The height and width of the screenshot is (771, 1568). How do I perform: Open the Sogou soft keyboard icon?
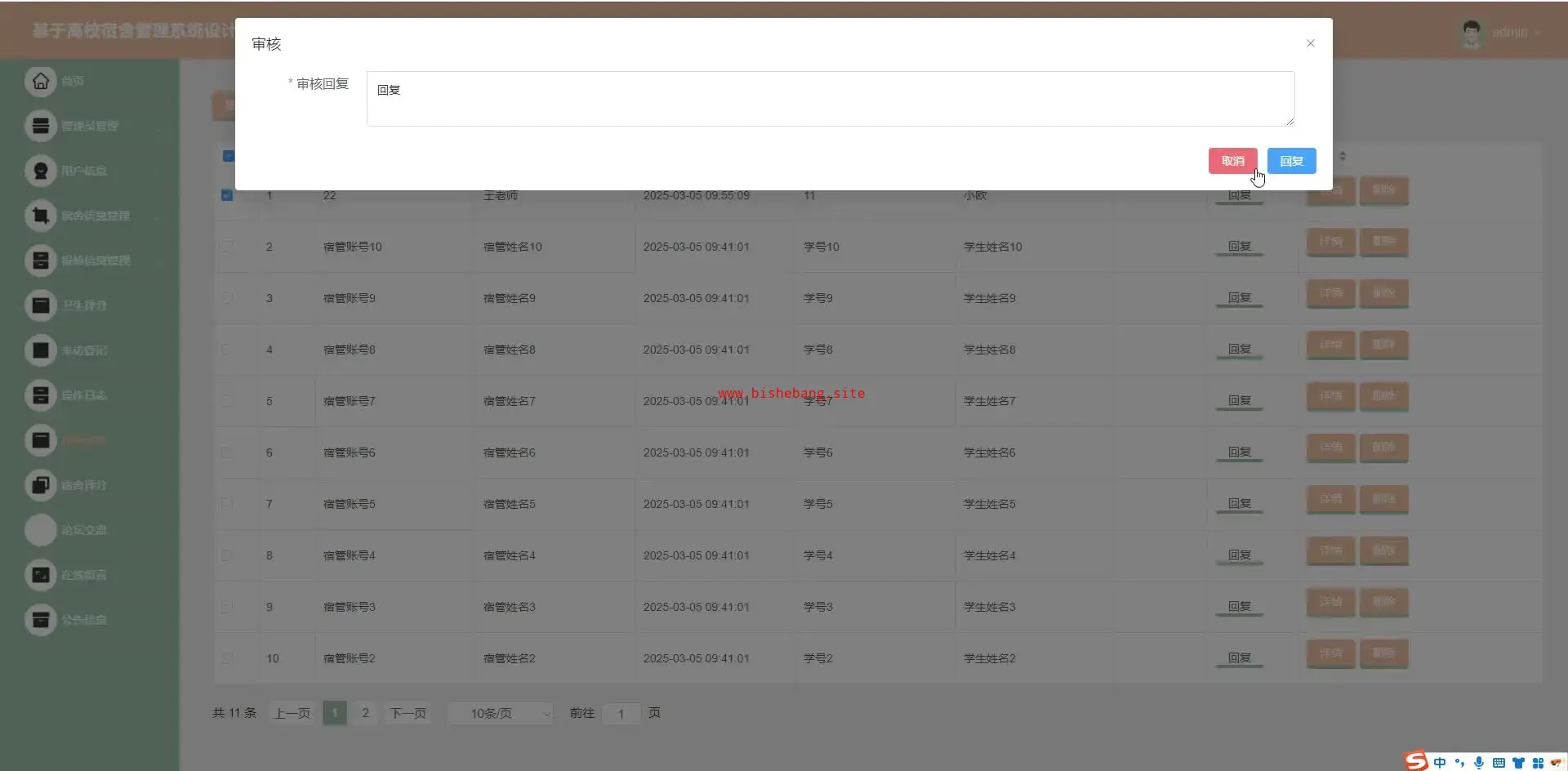pyautogui.click(x=1499, y=763)
